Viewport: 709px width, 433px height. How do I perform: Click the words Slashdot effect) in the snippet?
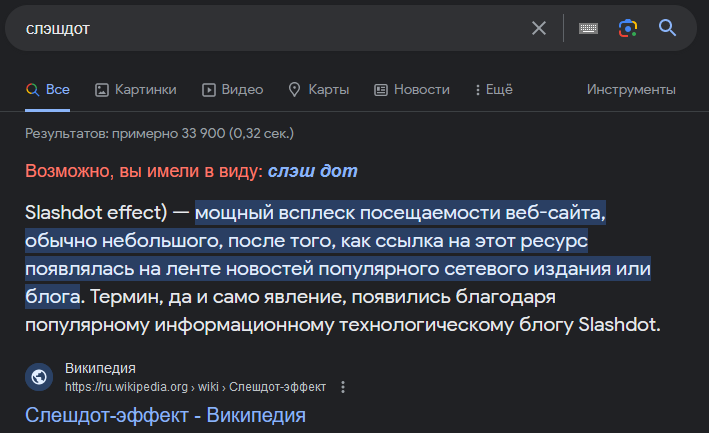click(x=96, y=212)
